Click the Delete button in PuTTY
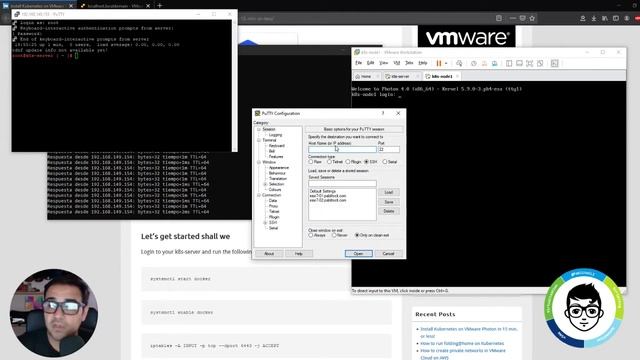Screen dimensions: 640x360 click(389, 211)
